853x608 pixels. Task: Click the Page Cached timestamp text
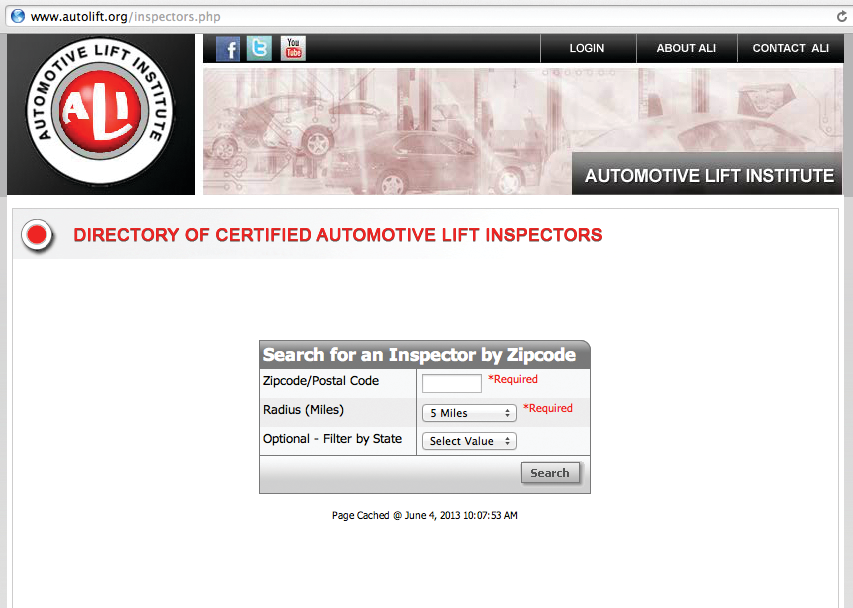(x=424, y=515)
